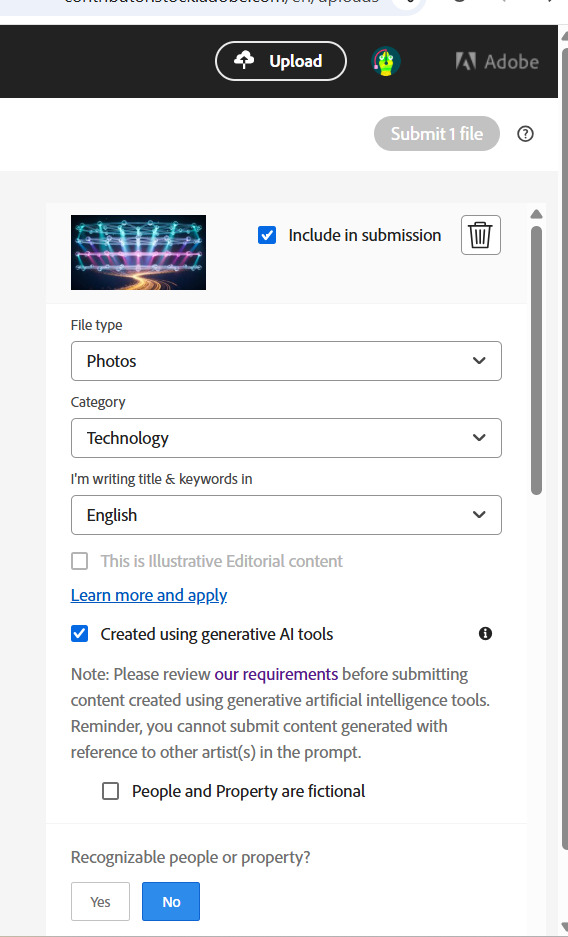Select Yes for recognizable people

pos(100,902)
